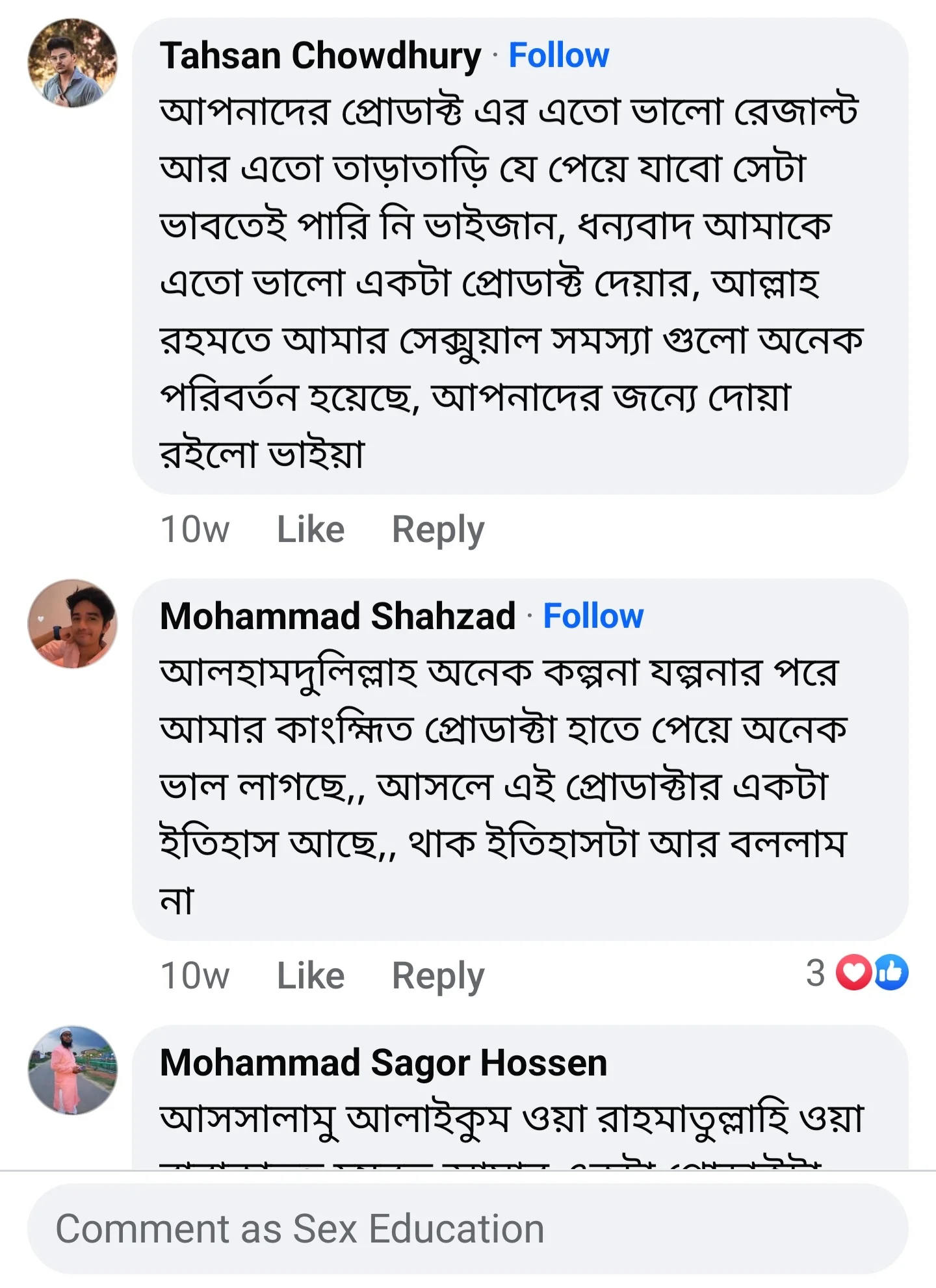
Task: Open Mohammad Shahzad's name link
Action: pos(337,616)
